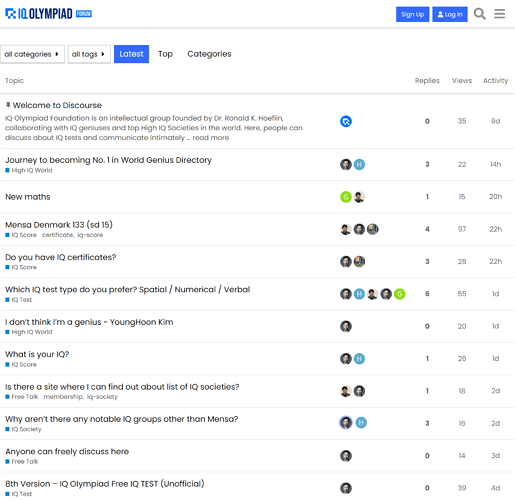Open the hamburger menu icon
This screenshot has width=515, height=500.
pos(499,14)
